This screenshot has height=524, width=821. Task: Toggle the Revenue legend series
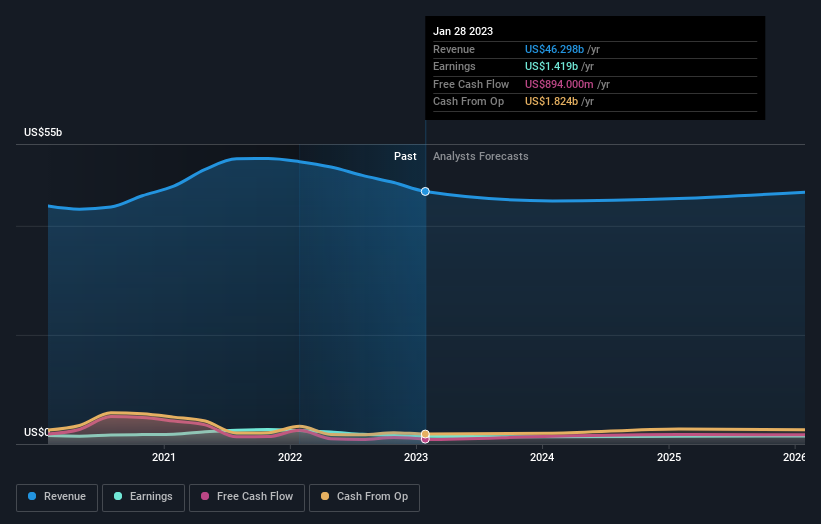(57, 497)
